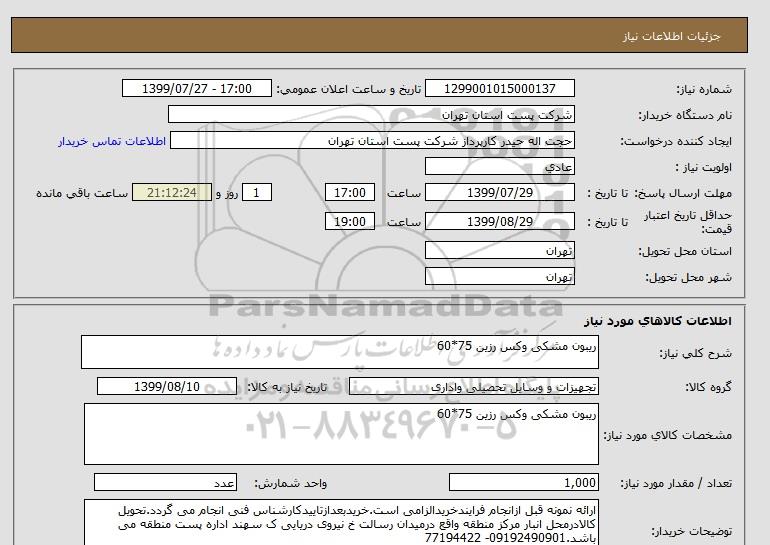Select the label توضیحات خریدار
The height and width of the screenshot is (545, 770).
pos(691,531)
